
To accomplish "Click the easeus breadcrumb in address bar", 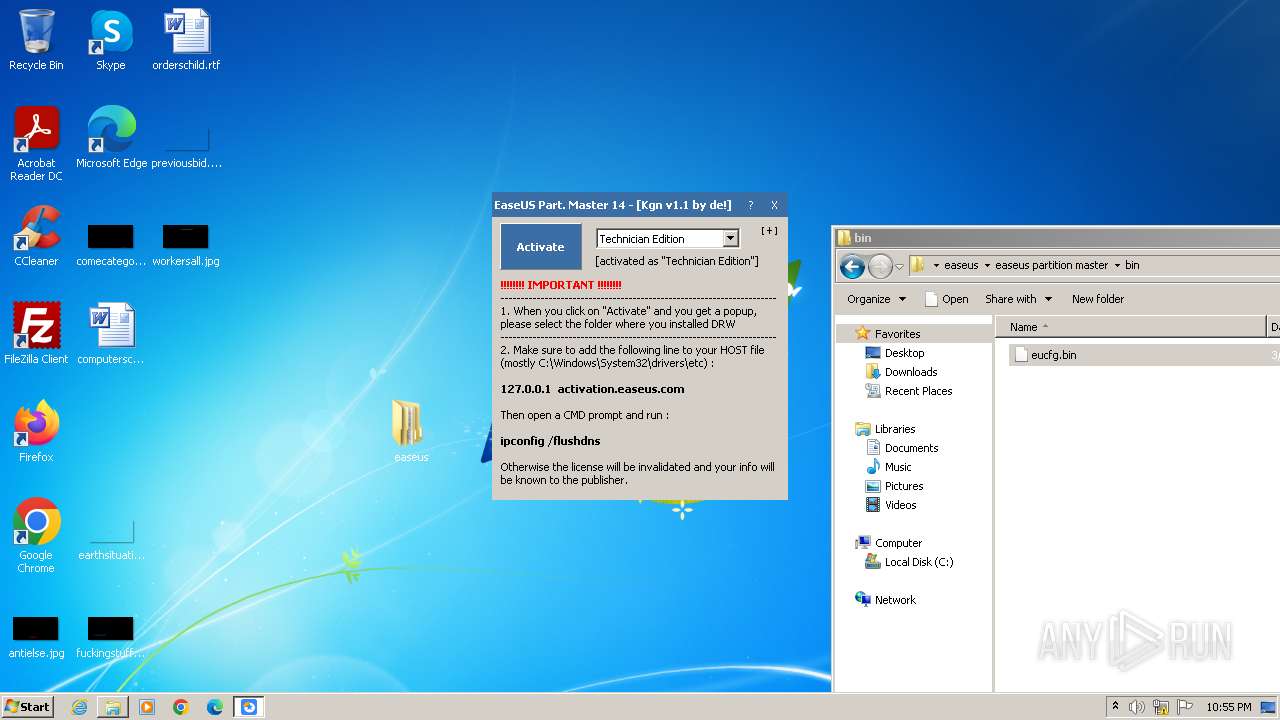I will [x=961, y=265].
